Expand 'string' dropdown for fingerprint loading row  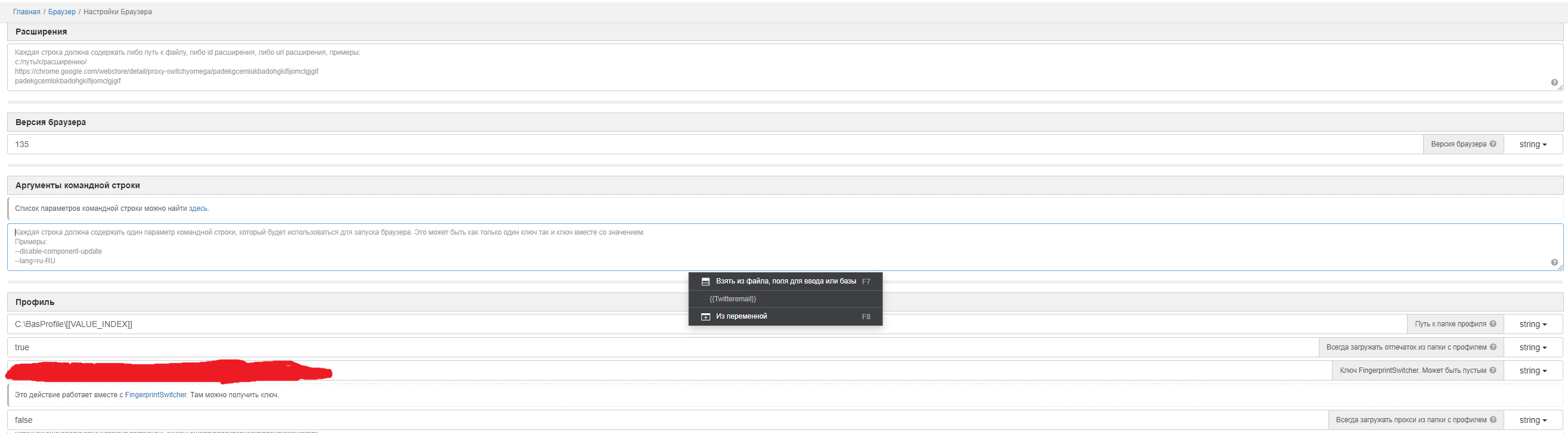pos(1532,347)
